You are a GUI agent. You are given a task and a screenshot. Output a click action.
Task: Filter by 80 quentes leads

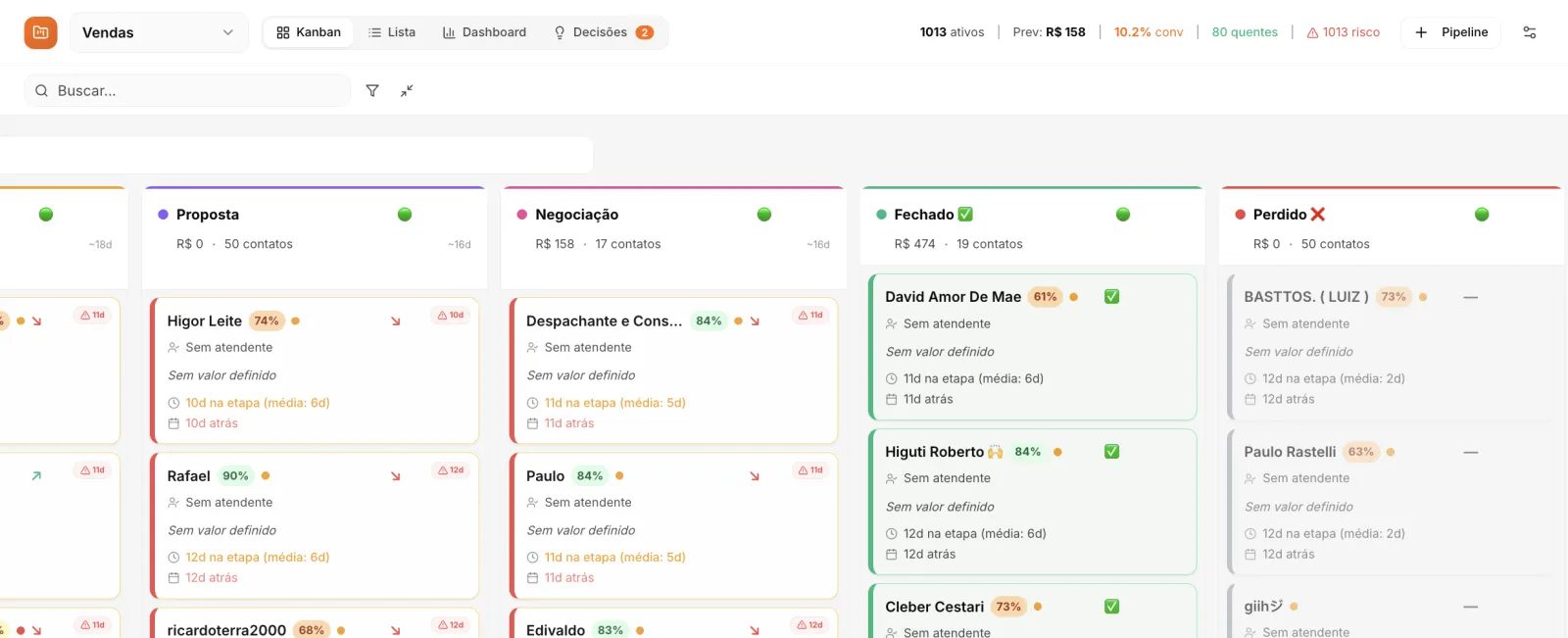tap(1245, 32)
